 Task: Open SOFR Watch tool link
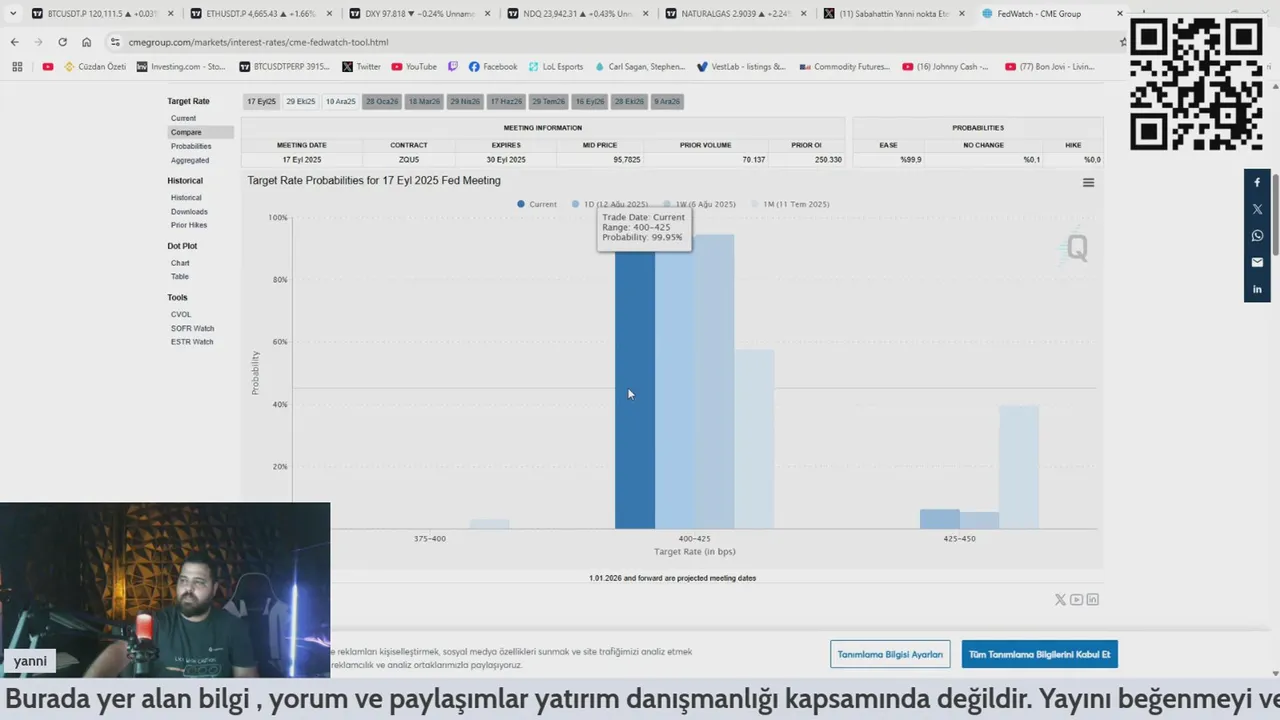192,328
